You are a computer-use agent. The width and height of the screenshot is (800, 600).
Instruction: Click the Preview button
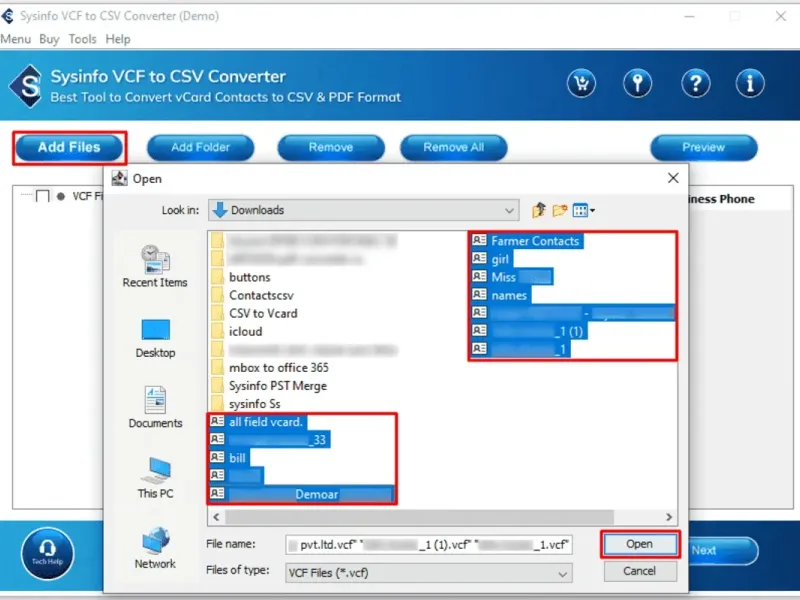704,147
